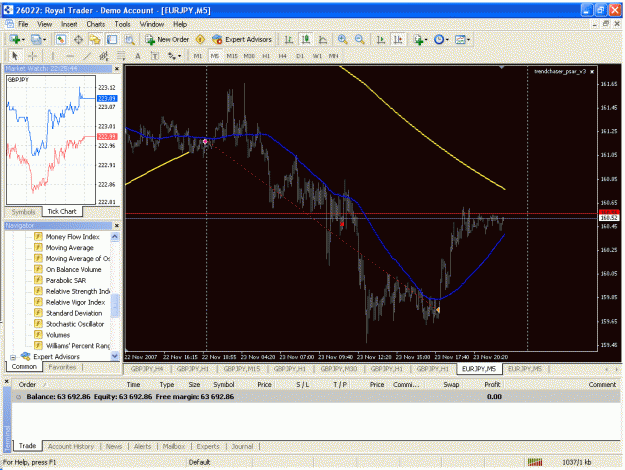
Task: Select the Text (A) tool
Action: point(138,56)
